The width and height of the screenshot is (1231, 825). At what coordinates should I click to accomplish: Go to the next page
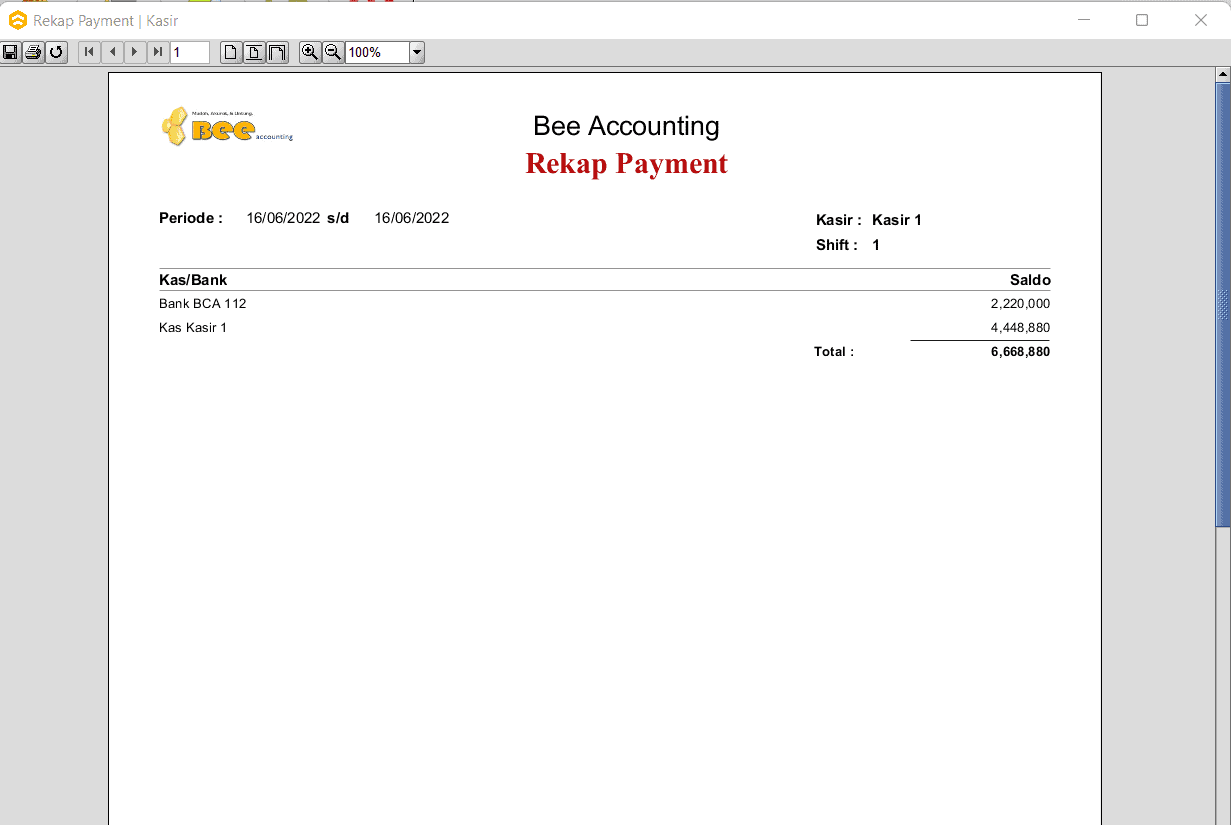click(135, 52)
